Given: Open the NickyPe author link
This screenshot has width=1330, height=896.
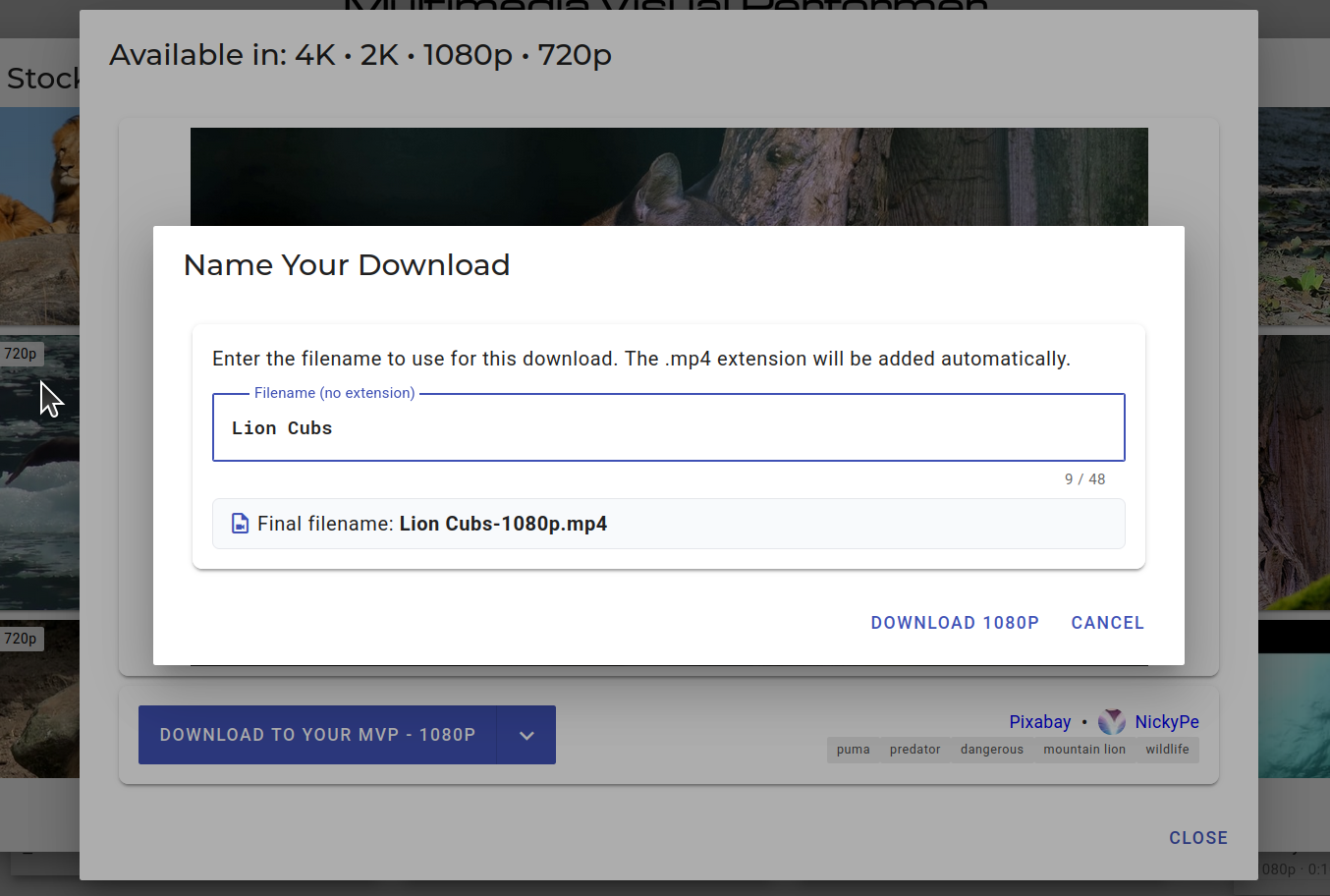Looking at the screenshot, I should pyautogui.click(x=1166, y=722).
